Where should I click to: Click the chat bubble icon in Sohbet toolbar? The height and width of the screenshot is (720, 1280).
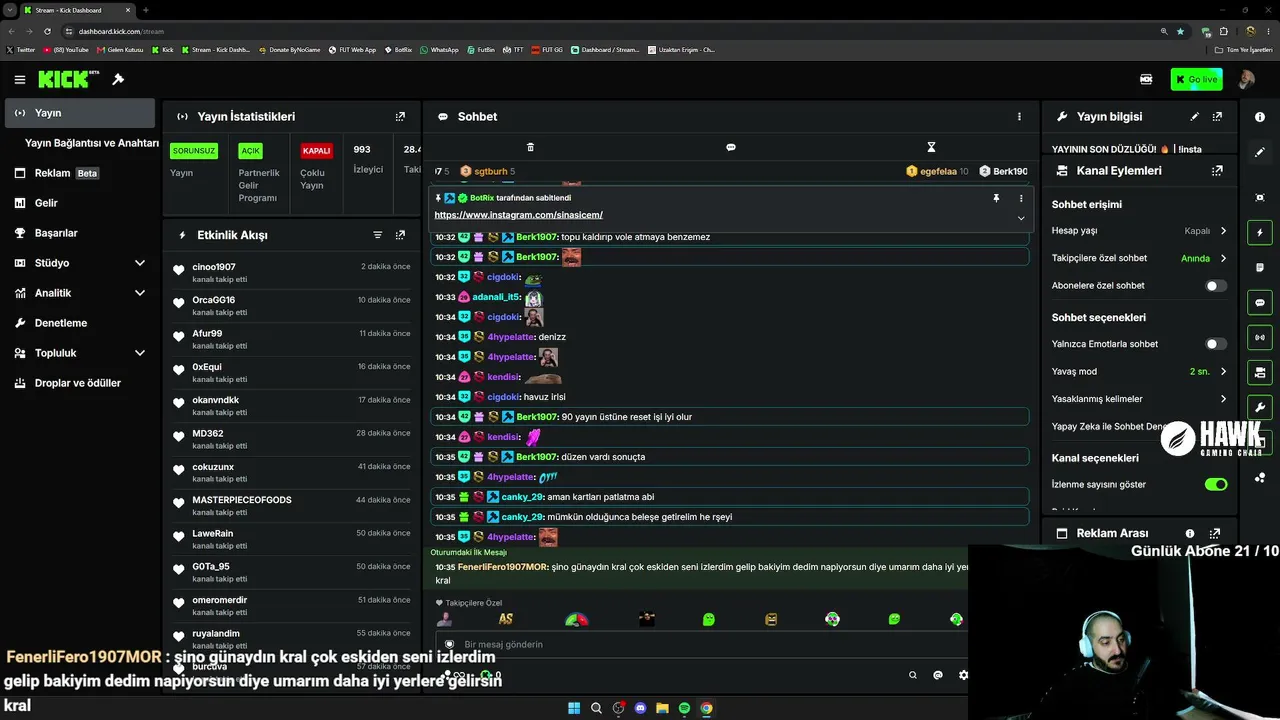[731, 147]
